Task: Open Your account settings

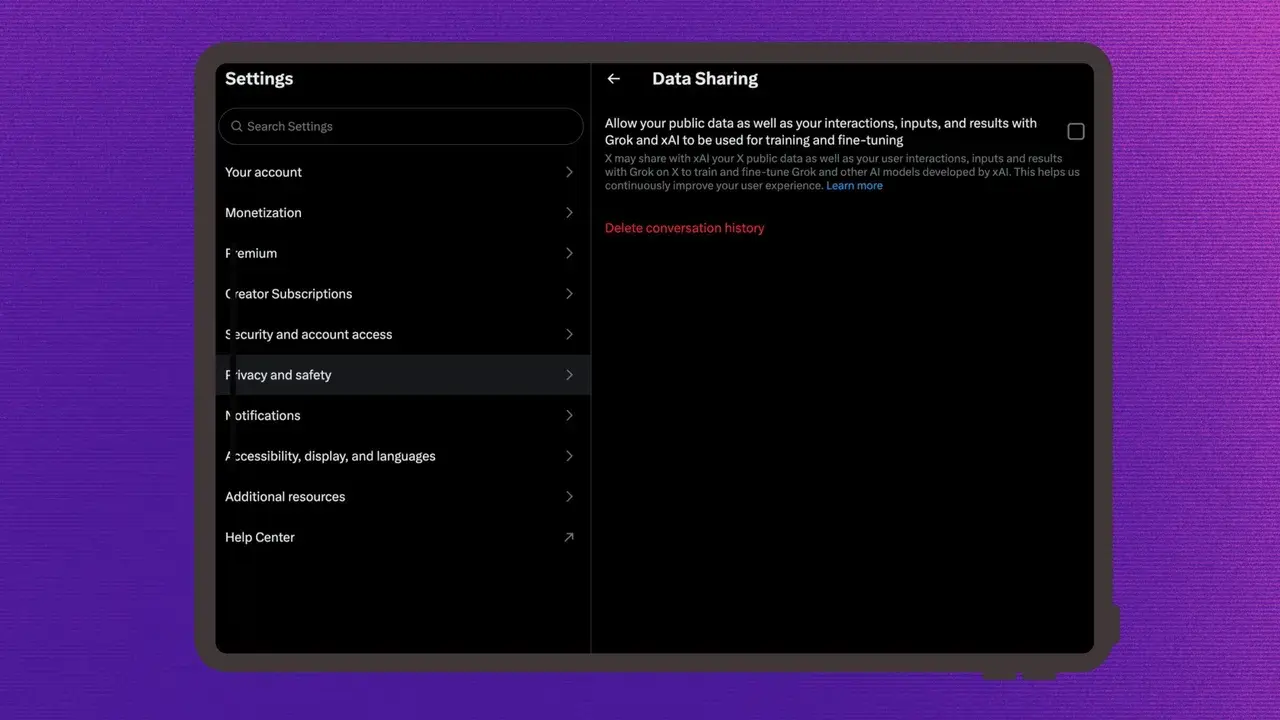Action: click(264, 172)
